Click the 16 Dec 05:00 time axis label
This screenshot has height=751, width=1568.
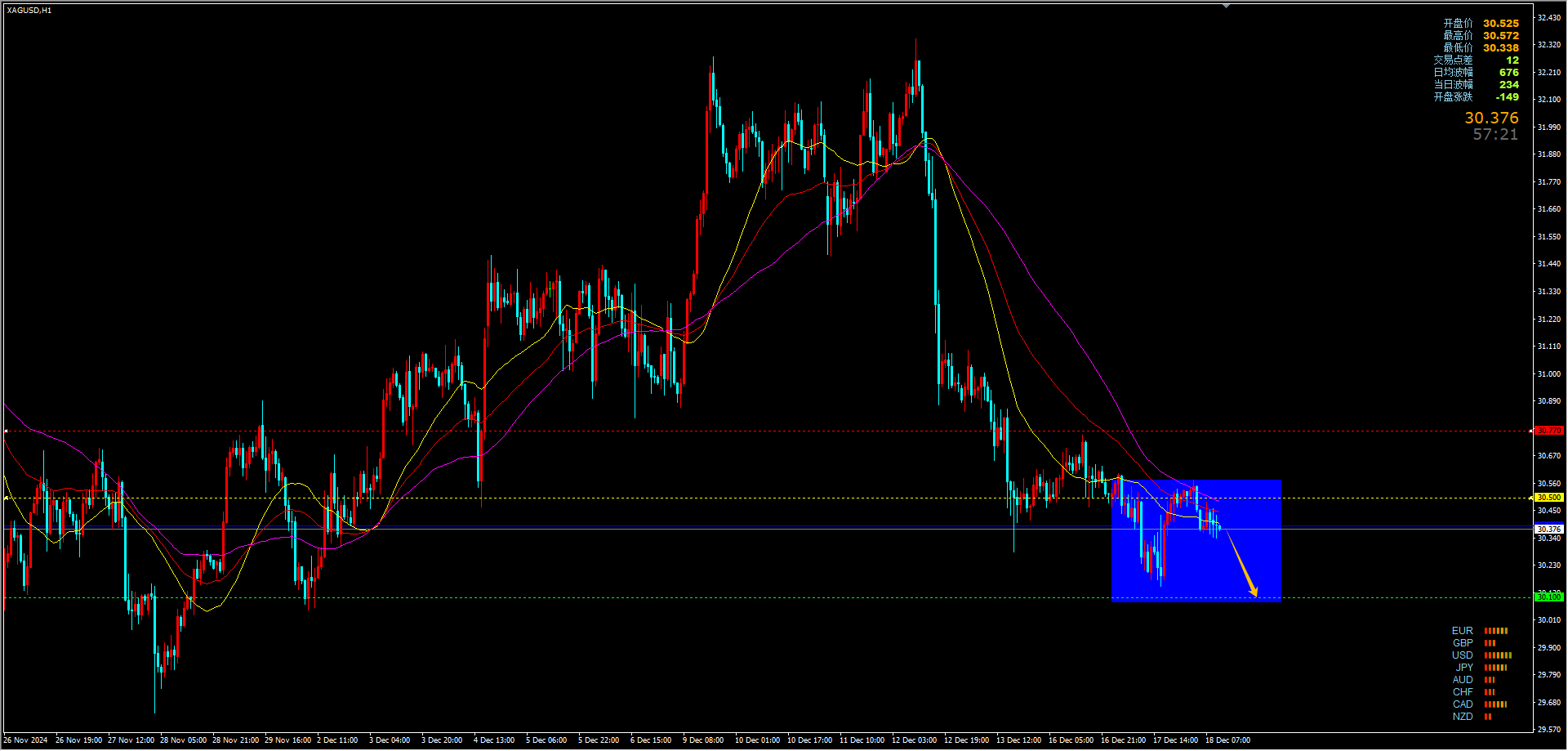pyautogui.click(x=1071, y=740)
